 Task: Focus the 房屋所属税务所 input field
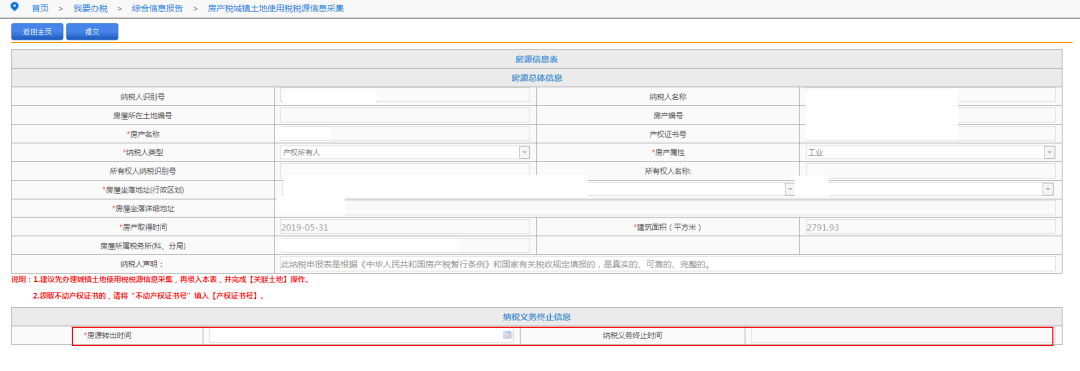pyautogui.click(x=405, y=245)
